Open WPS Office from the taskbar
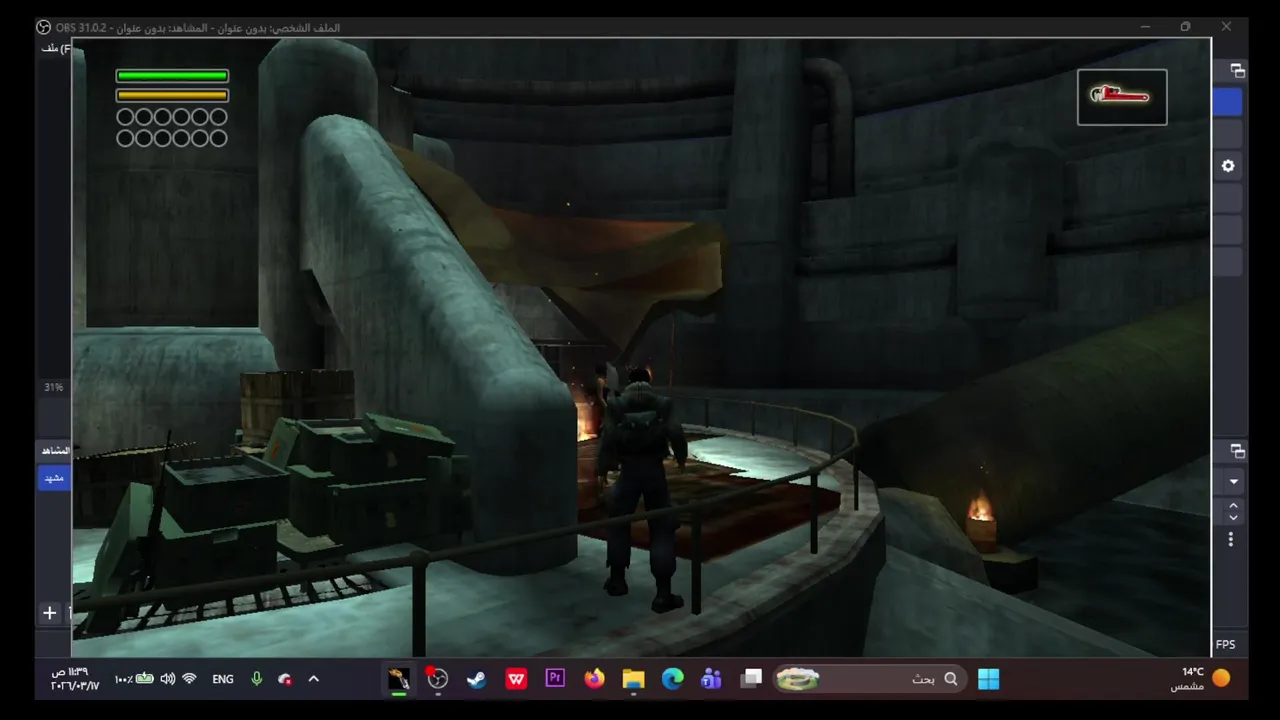 [x=516, y=679]
